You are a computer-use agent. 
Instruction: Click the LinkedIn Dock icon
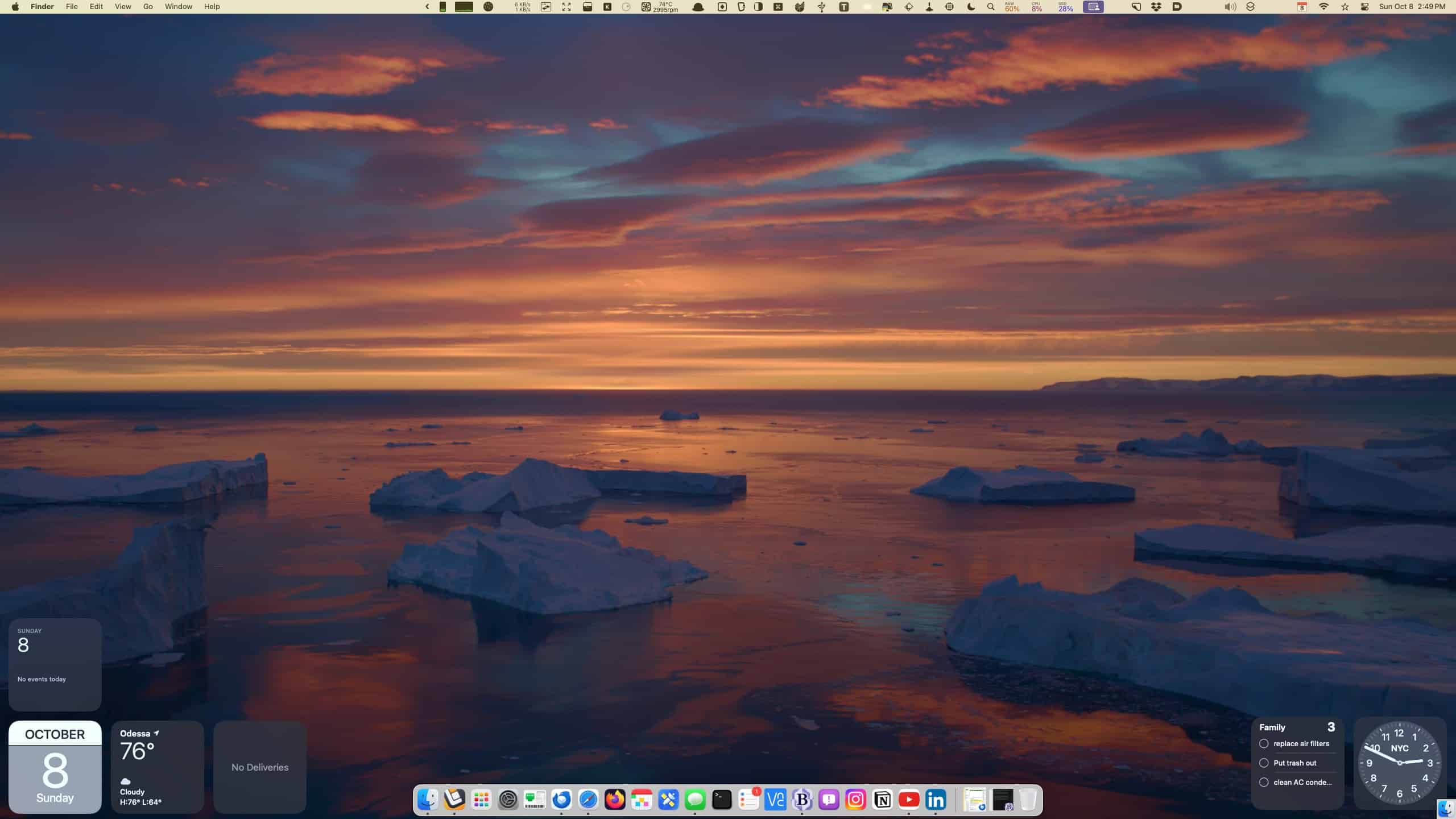coord(936,800)
